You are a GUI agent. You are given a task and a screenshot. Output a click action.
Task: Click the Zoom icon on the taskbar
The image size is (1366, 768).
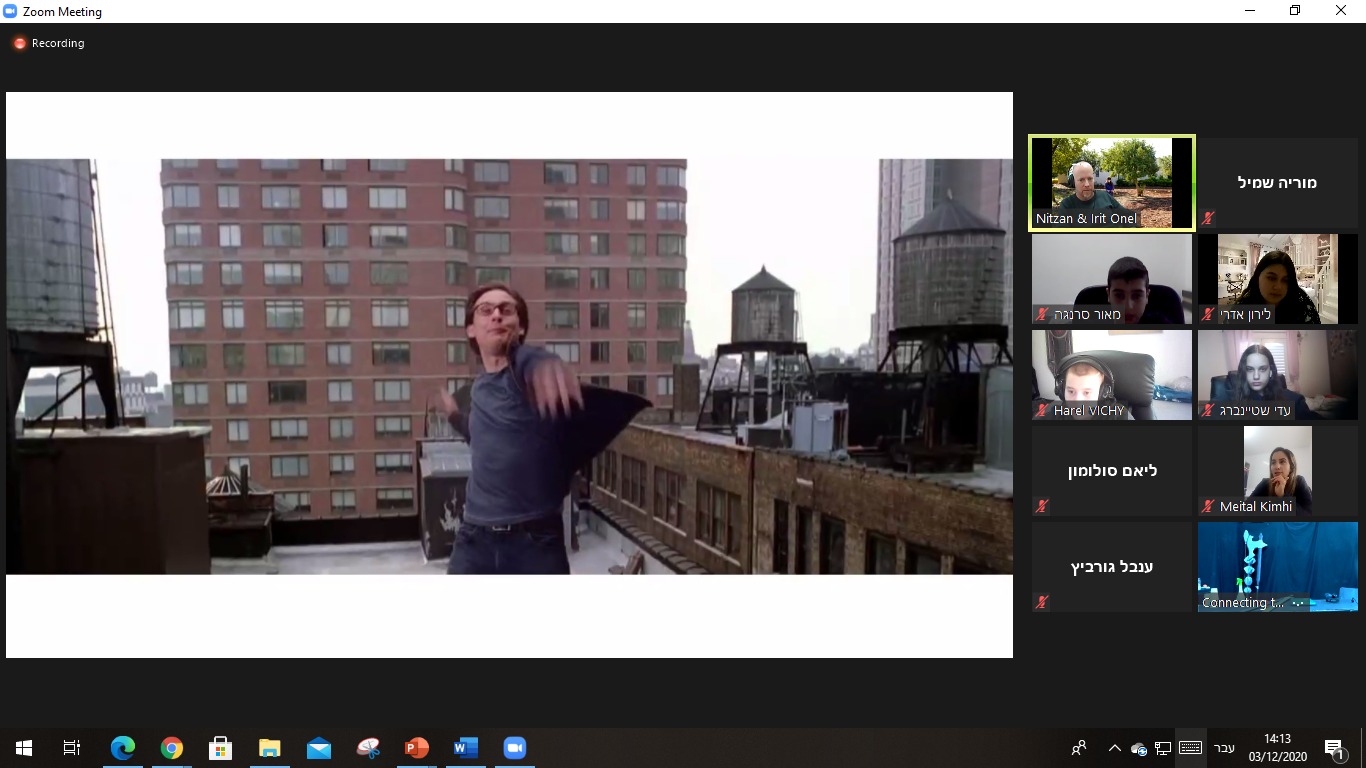coord(515,748)
